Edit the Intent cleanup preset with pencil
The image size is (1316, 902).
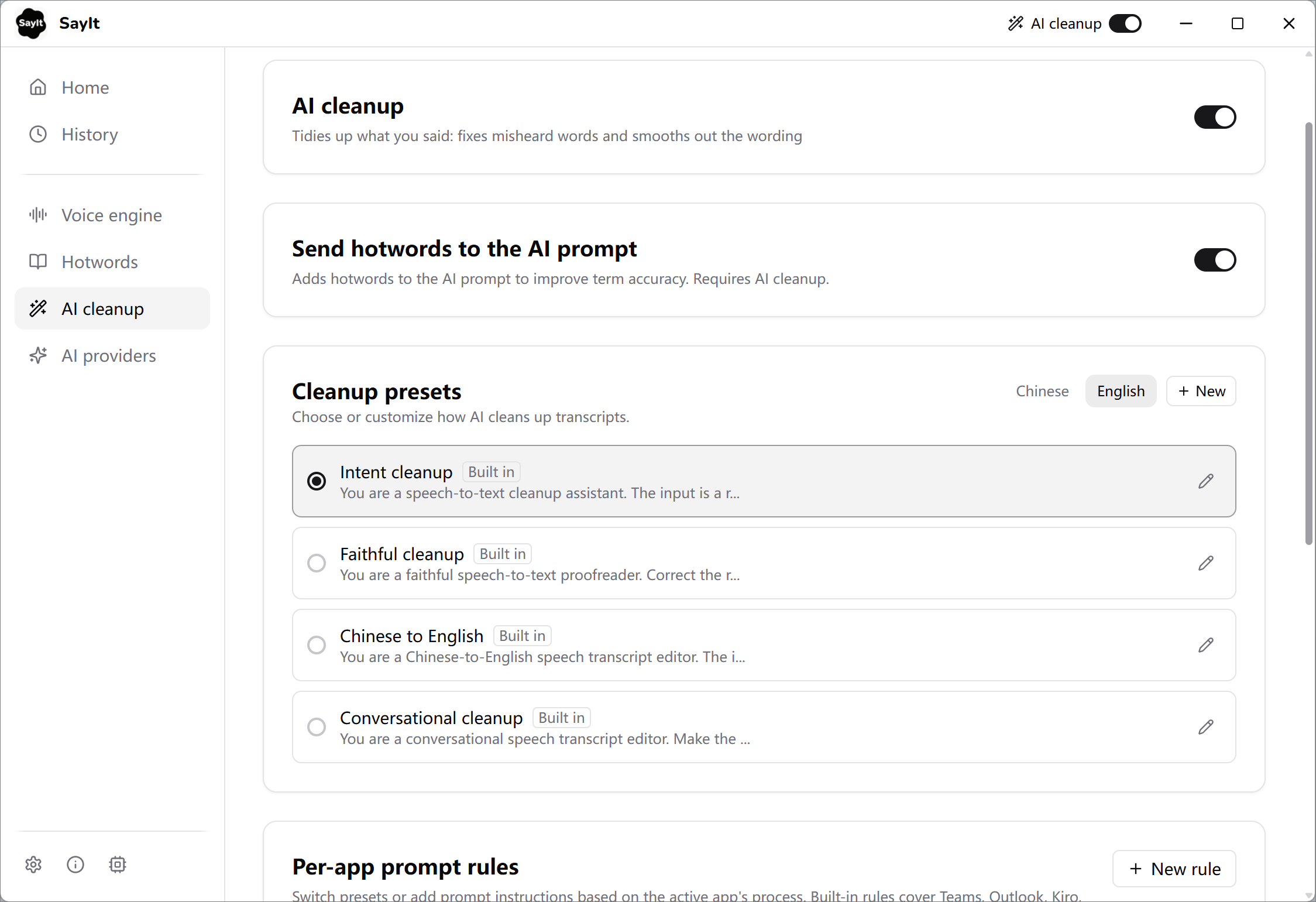(1206, 481)
